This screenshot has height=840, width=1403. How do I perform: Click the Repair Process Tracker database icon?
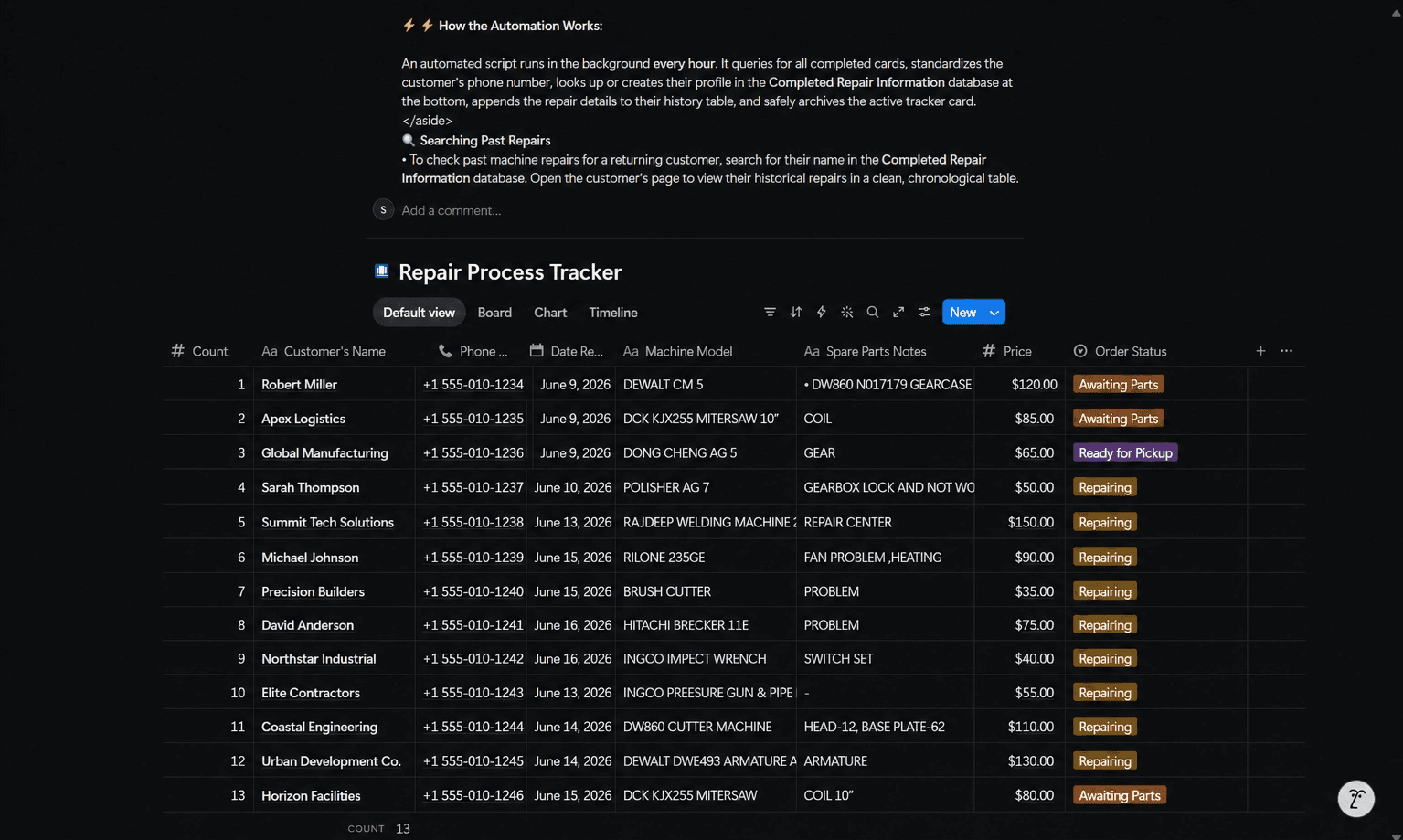(x=382, y=271)
